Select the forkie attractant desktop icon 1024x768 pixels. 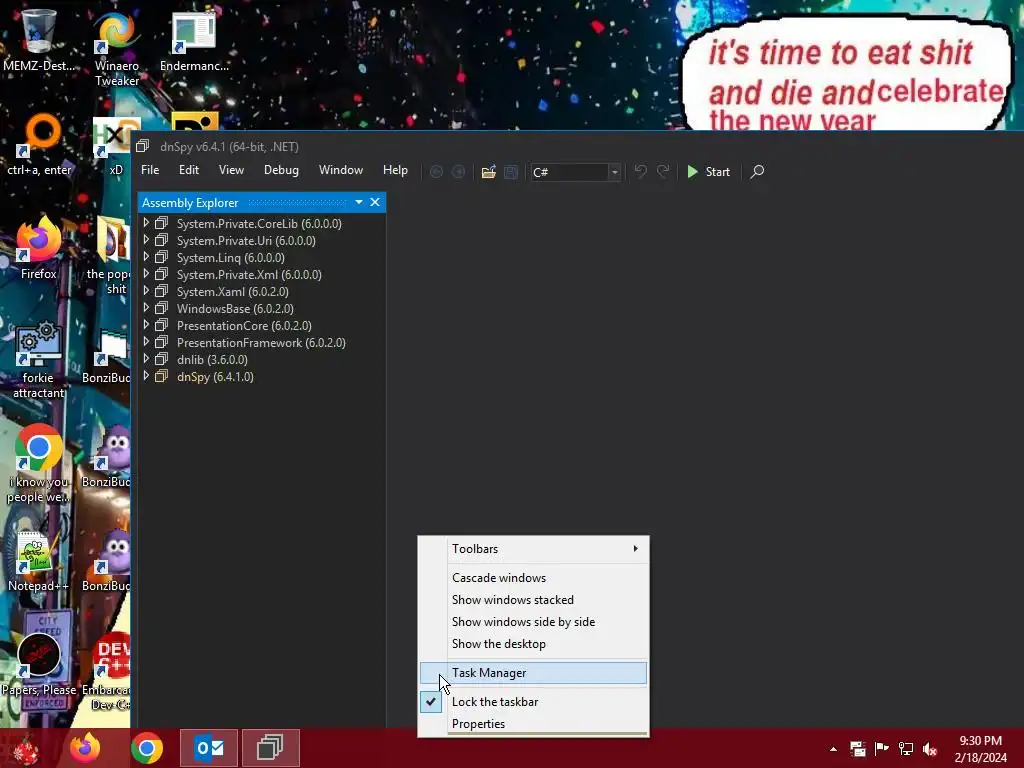pos(39,359)
